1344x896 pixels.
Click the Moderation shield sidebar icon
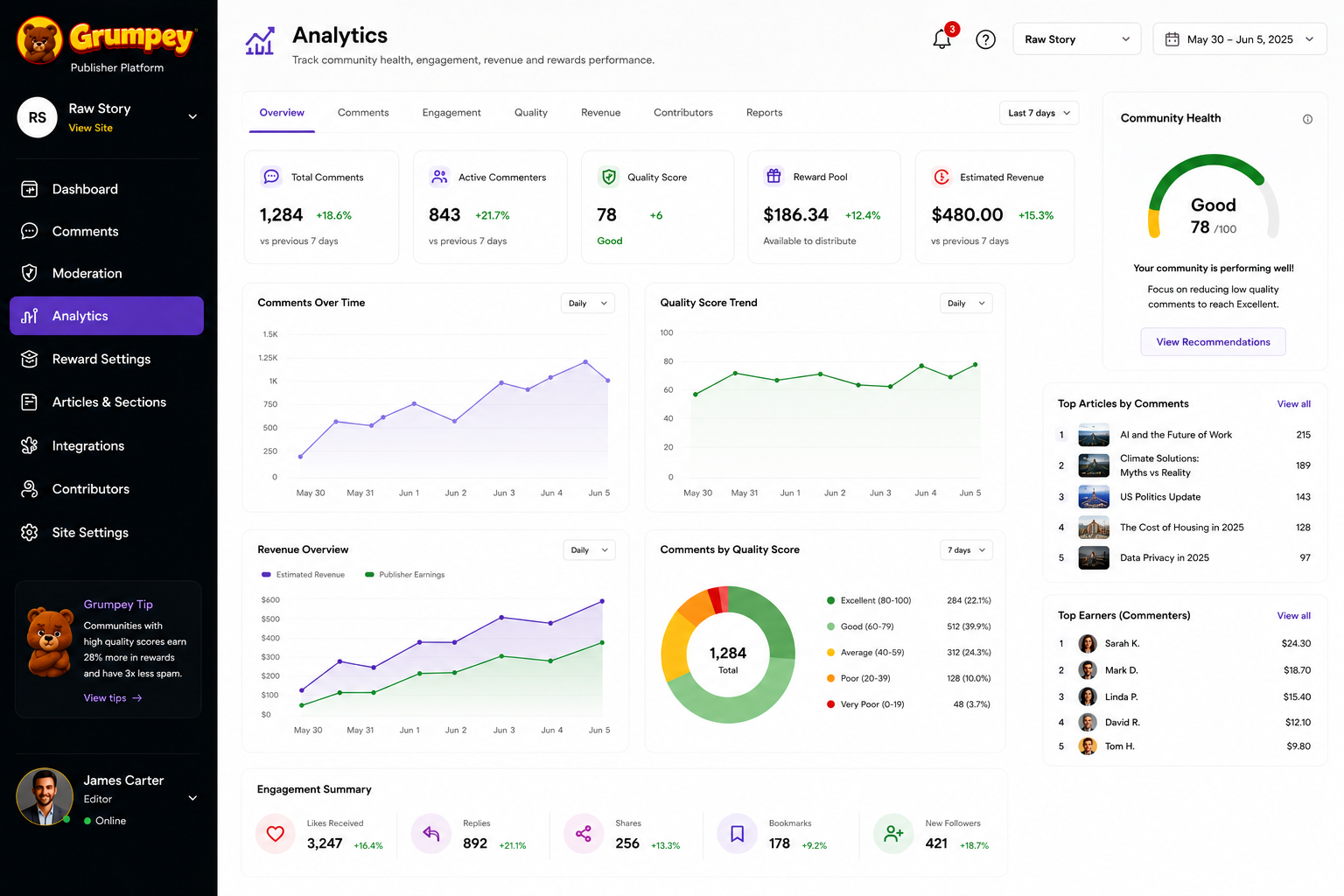point(30,273)
